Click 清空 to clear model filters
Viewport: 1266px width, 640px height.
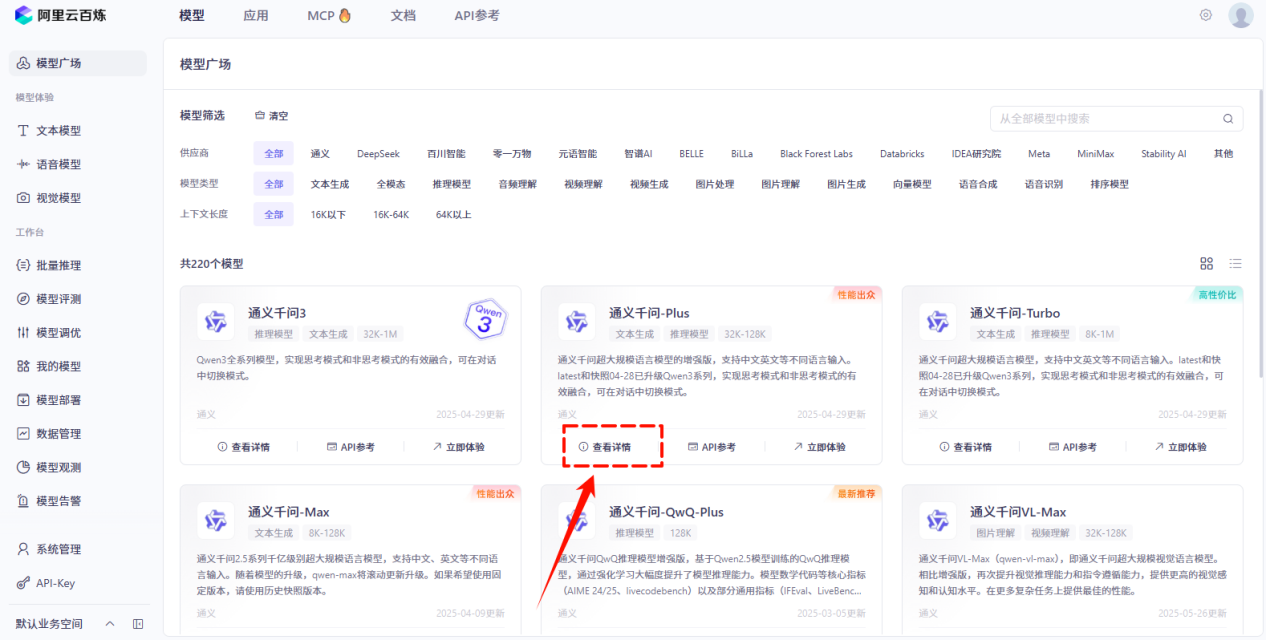pyautogui.click(x=272, y=116)
